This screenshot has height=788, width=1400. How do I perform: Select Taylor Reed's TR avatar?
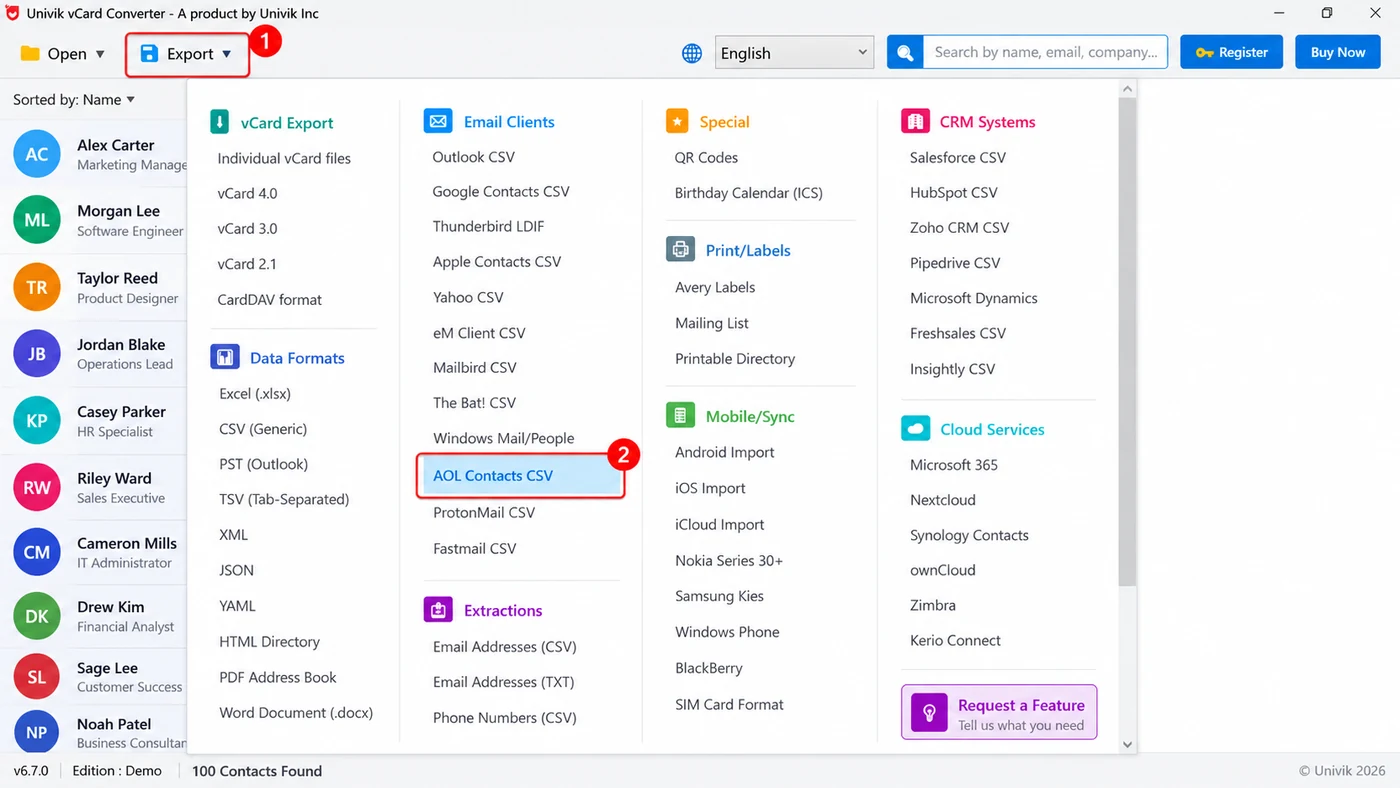37,287
